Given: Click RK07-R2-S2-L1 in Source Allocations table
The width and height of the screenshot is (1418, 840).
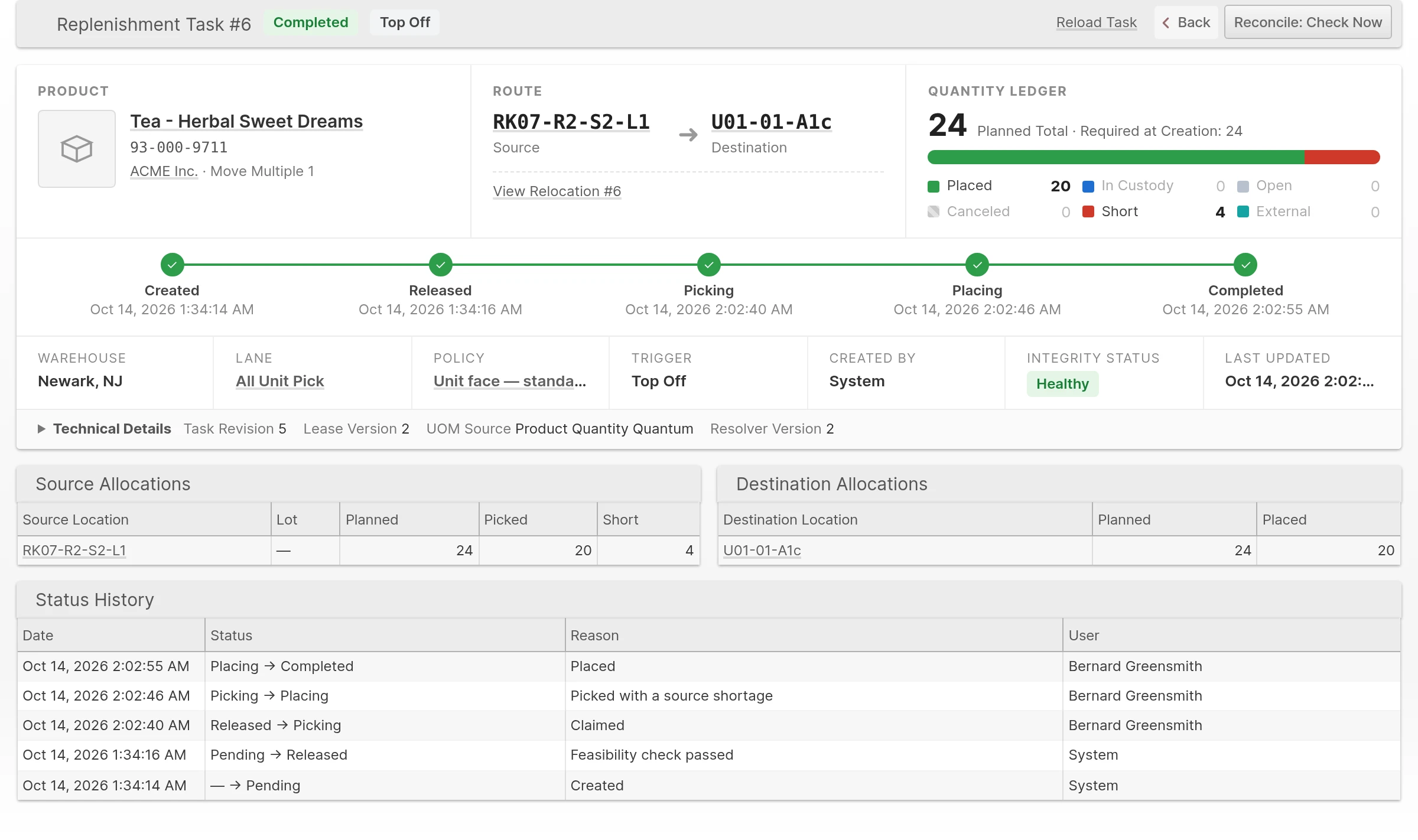Looking at the screenshot, I should coord(74,551).
